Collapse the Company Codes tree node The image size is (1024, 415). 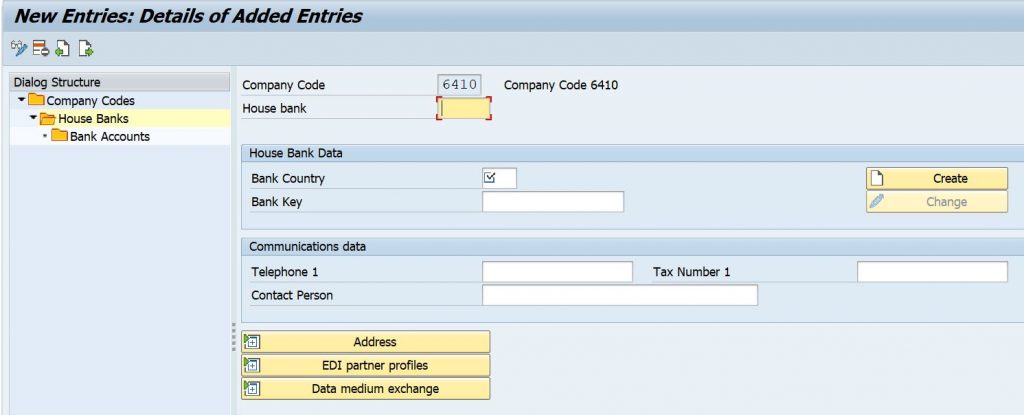tap(22, 100)
